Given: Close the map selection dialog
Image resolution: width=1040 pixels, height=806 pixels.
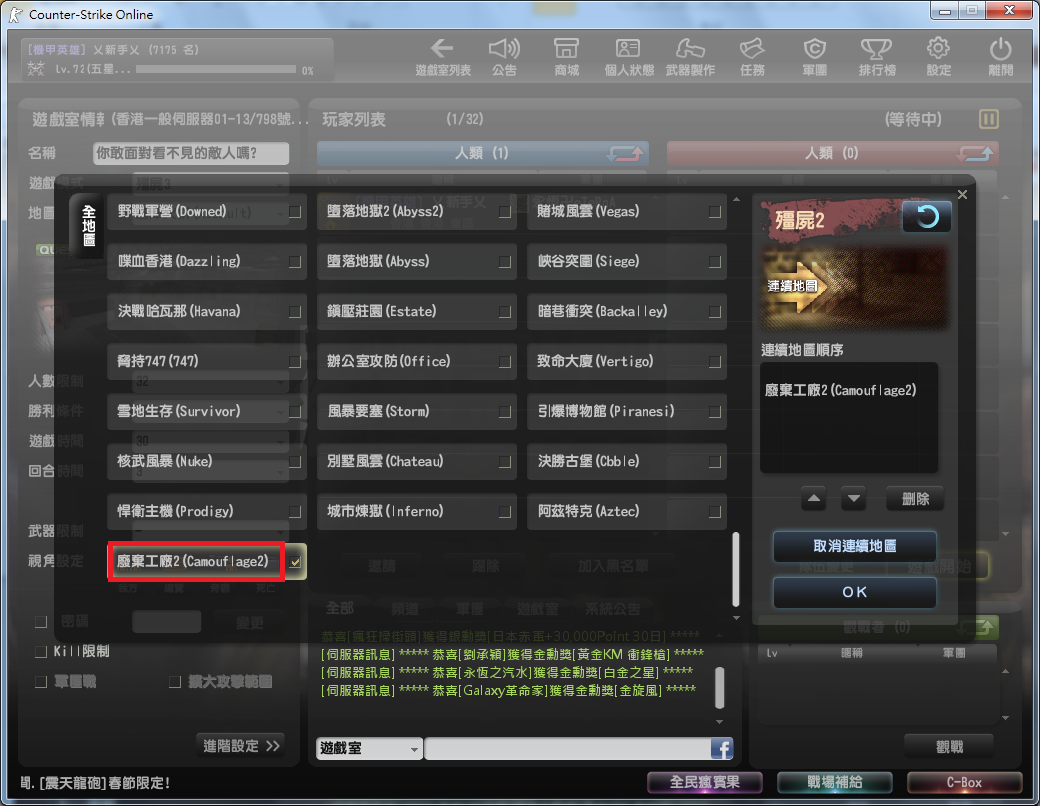Looking at the screenshot, I should click(x=962, y=194).
